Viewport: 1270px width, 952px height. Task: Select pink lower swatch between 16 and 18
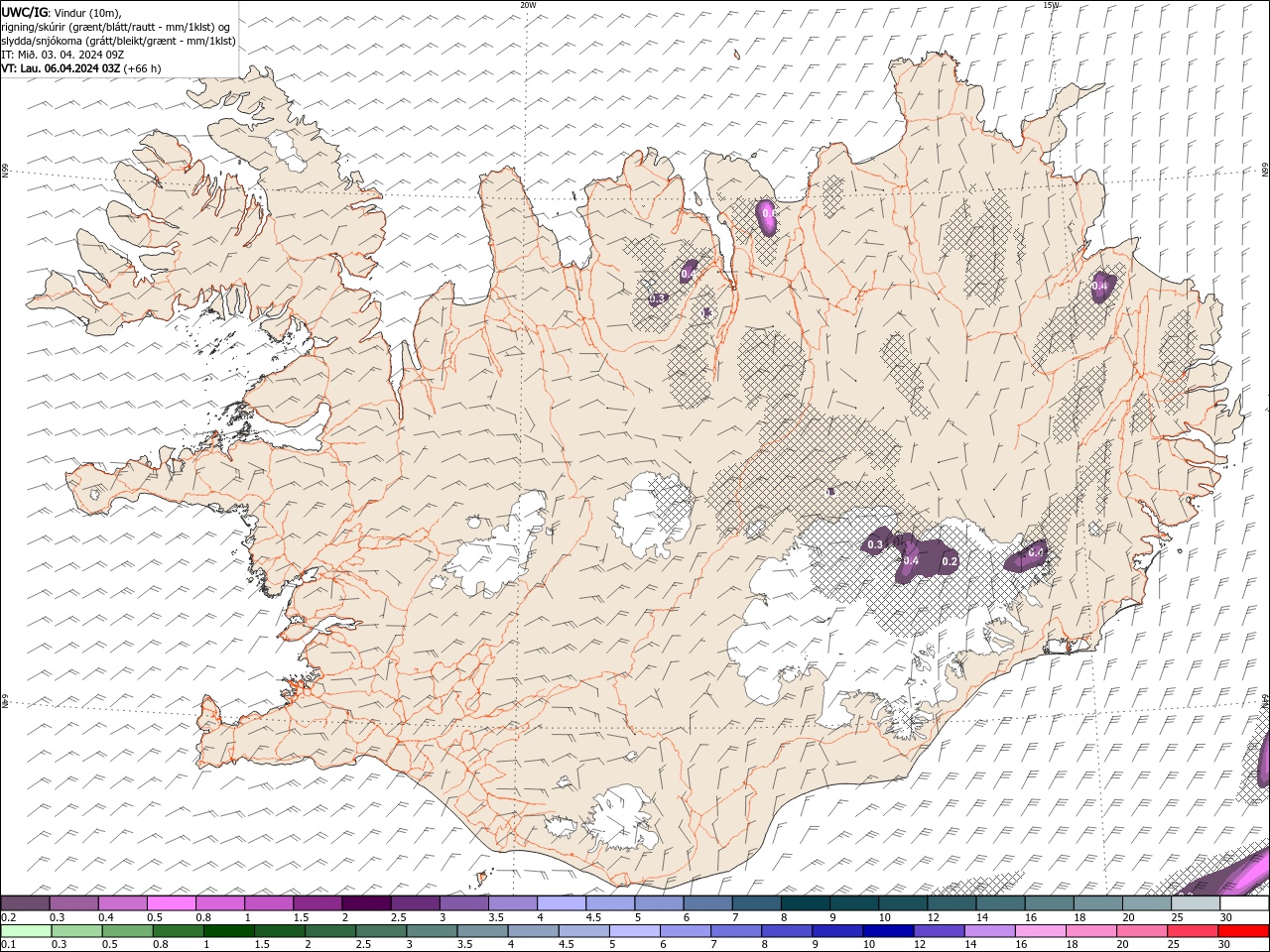click(x=1041, y=931)
